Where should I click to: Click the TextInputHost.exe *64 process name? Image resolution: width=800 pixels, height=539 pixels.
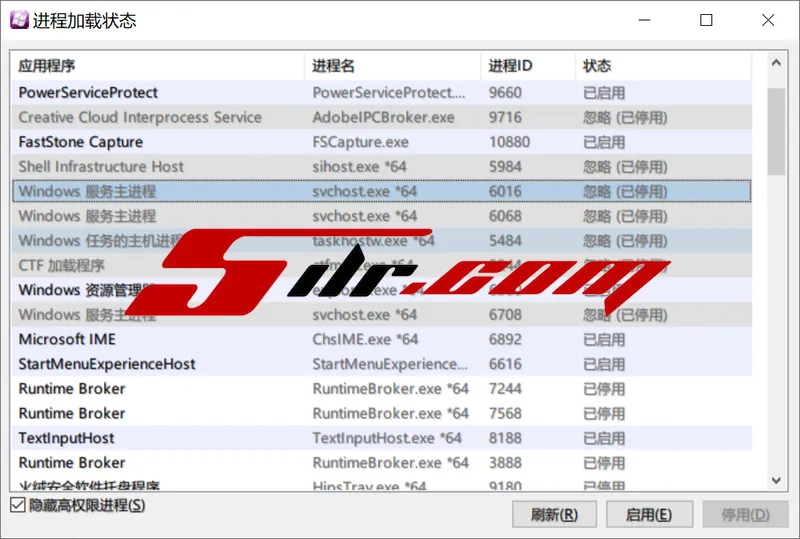(387, 438)
